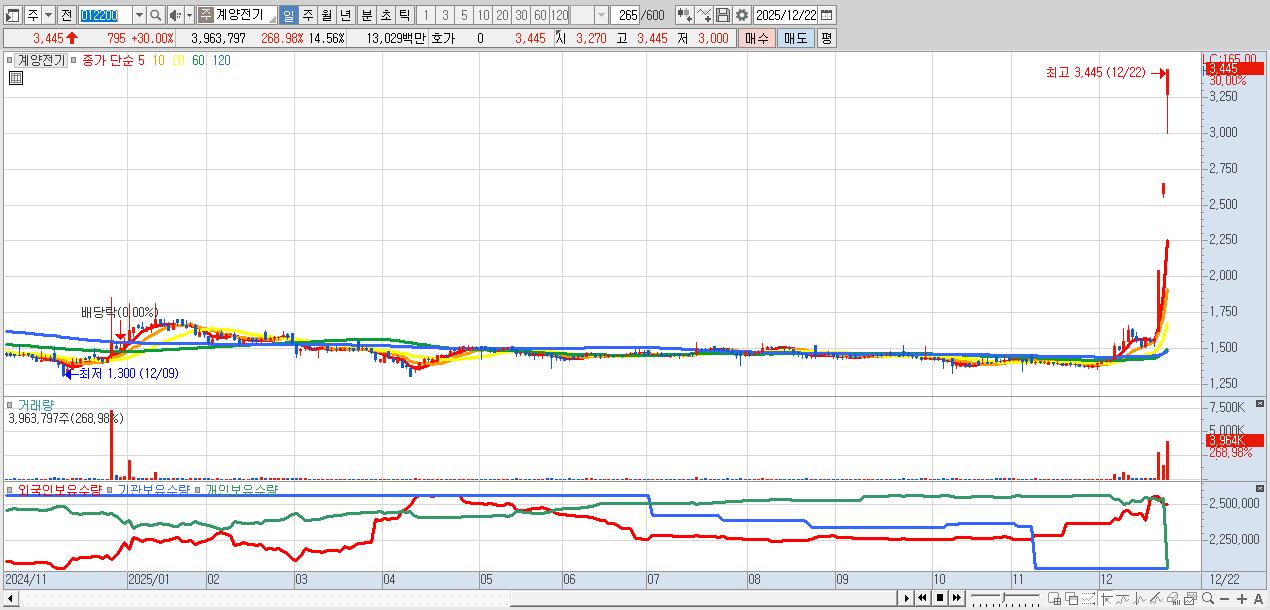Click the stock code input field 012200

[105, 15]
